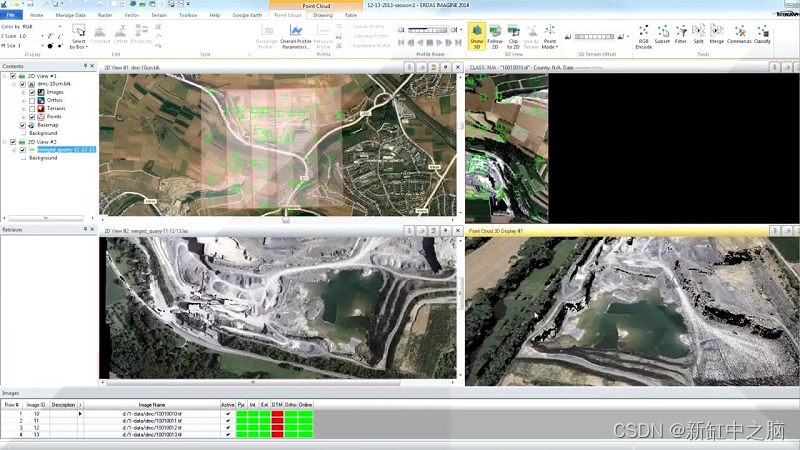Click the Profile Roam stop button
This screenshot has height=450, width=800.
tap(430, 43)
